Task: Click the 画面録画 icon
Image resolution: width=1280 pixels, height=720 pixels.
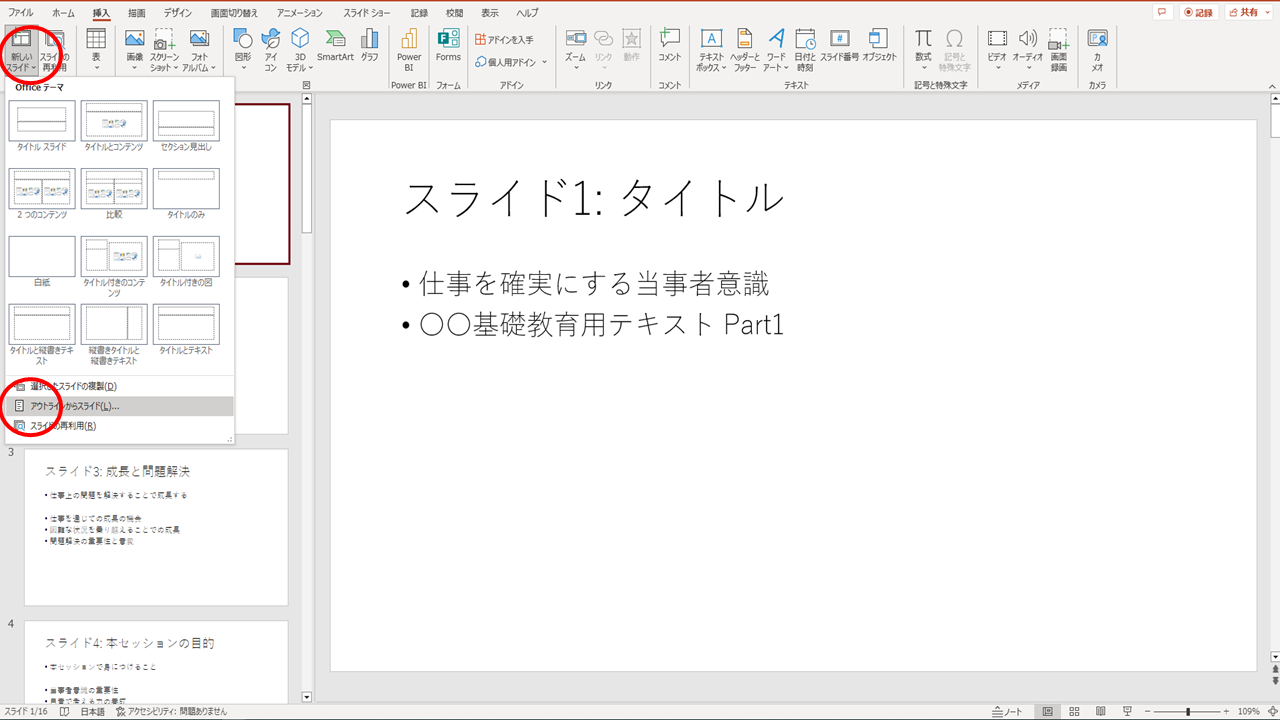Action: click(x=1058, y=50)
